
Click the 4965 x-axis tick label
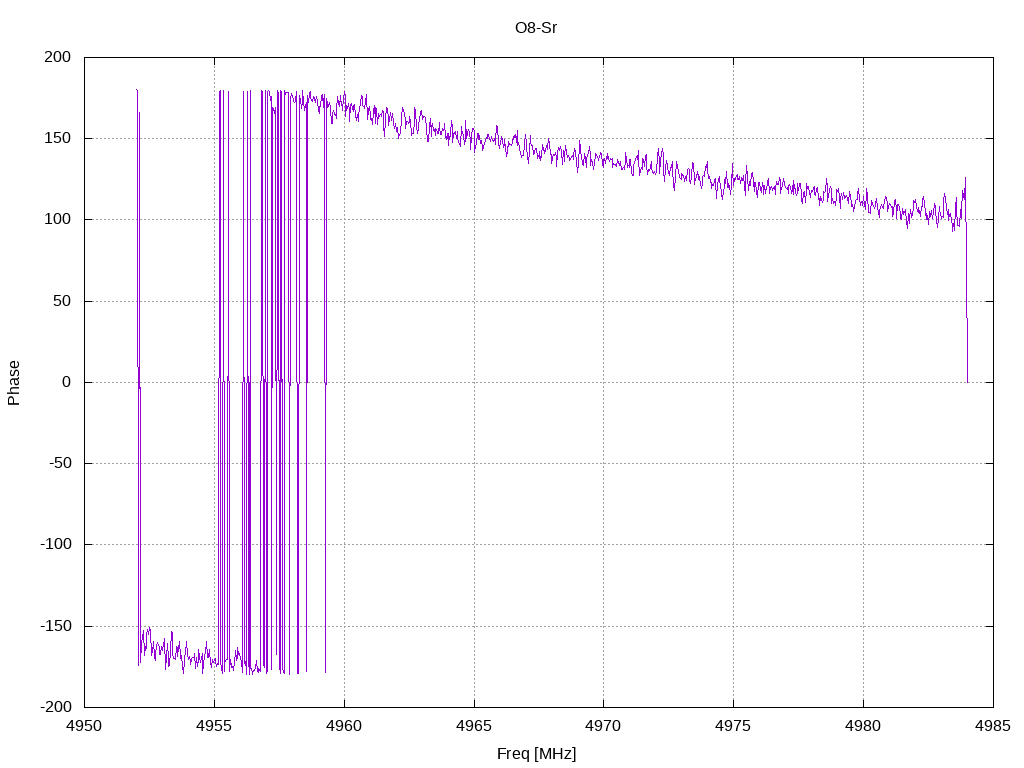(x=474, y=726)
